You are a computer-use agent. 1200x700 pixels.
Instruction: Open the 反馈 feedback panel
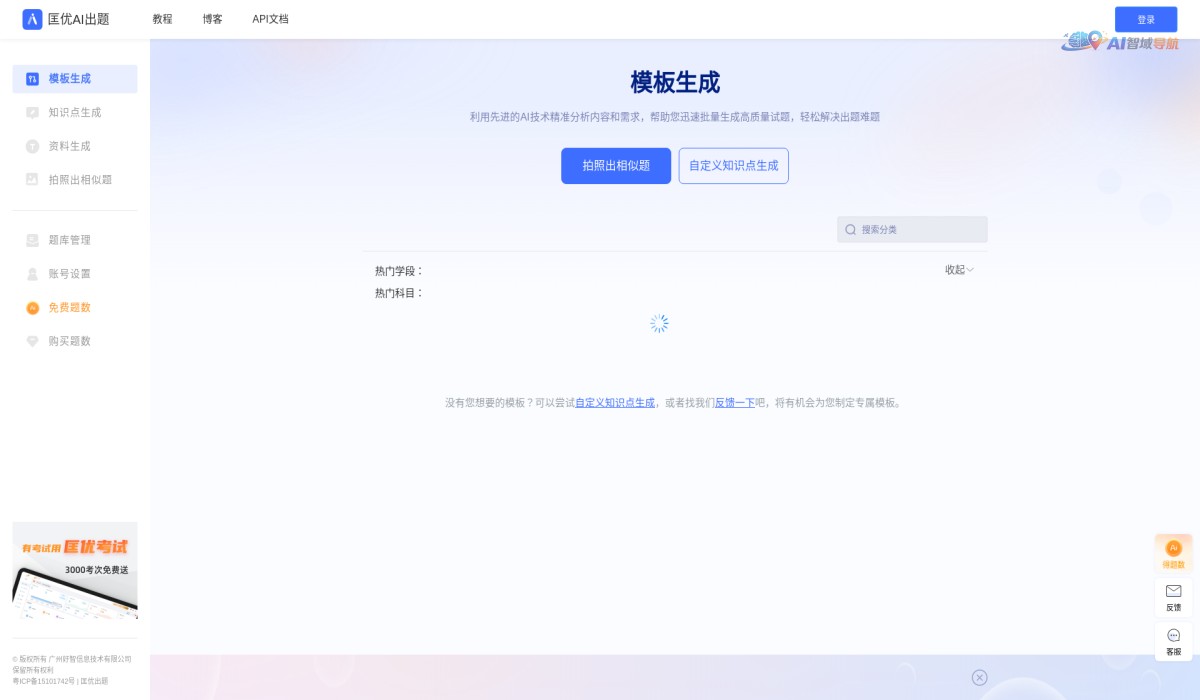pyautogui.click(x=1172, y=596)
